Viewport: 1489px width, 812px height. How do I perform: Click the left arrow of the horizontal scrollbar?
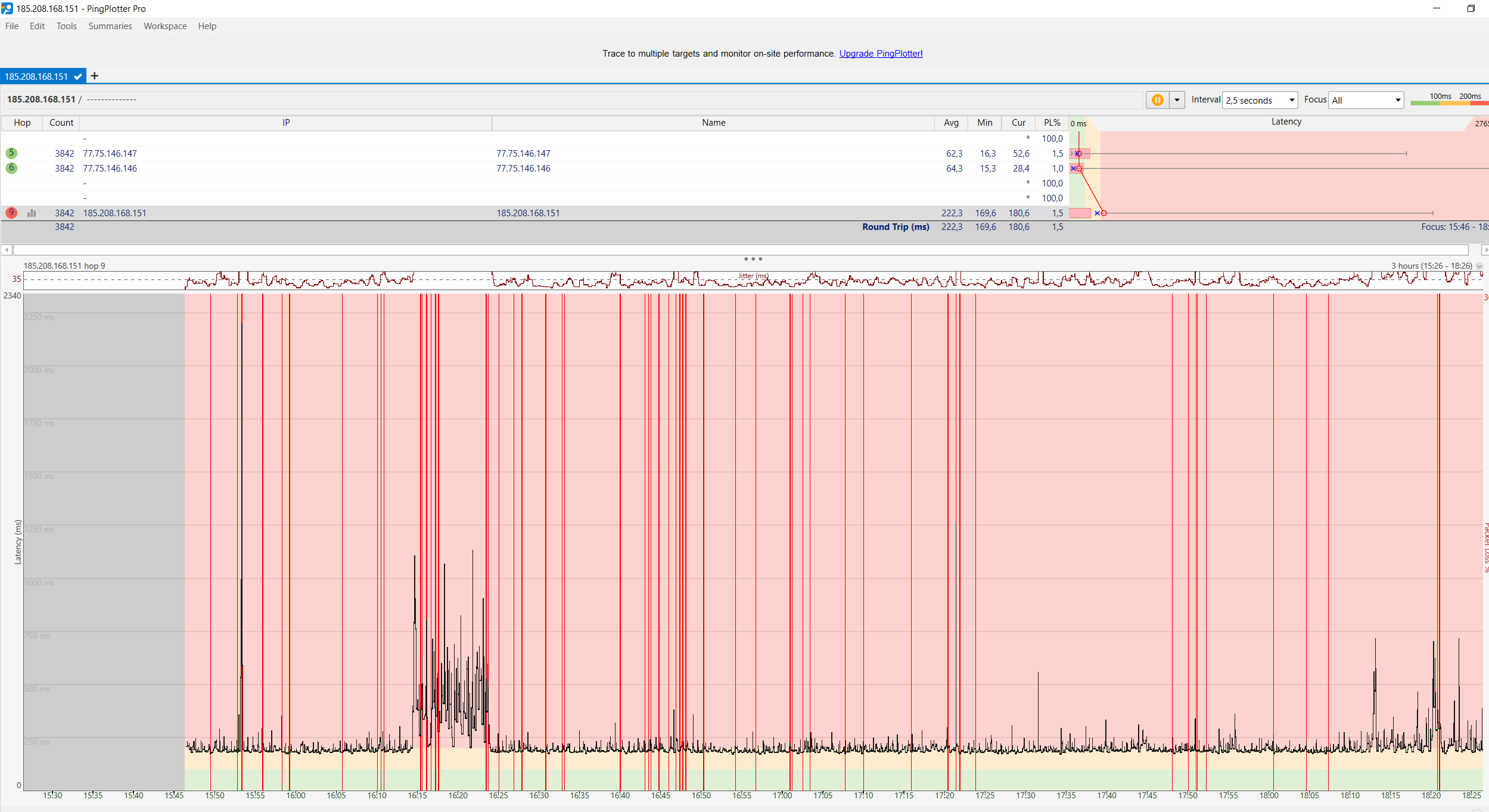point(7,250)
